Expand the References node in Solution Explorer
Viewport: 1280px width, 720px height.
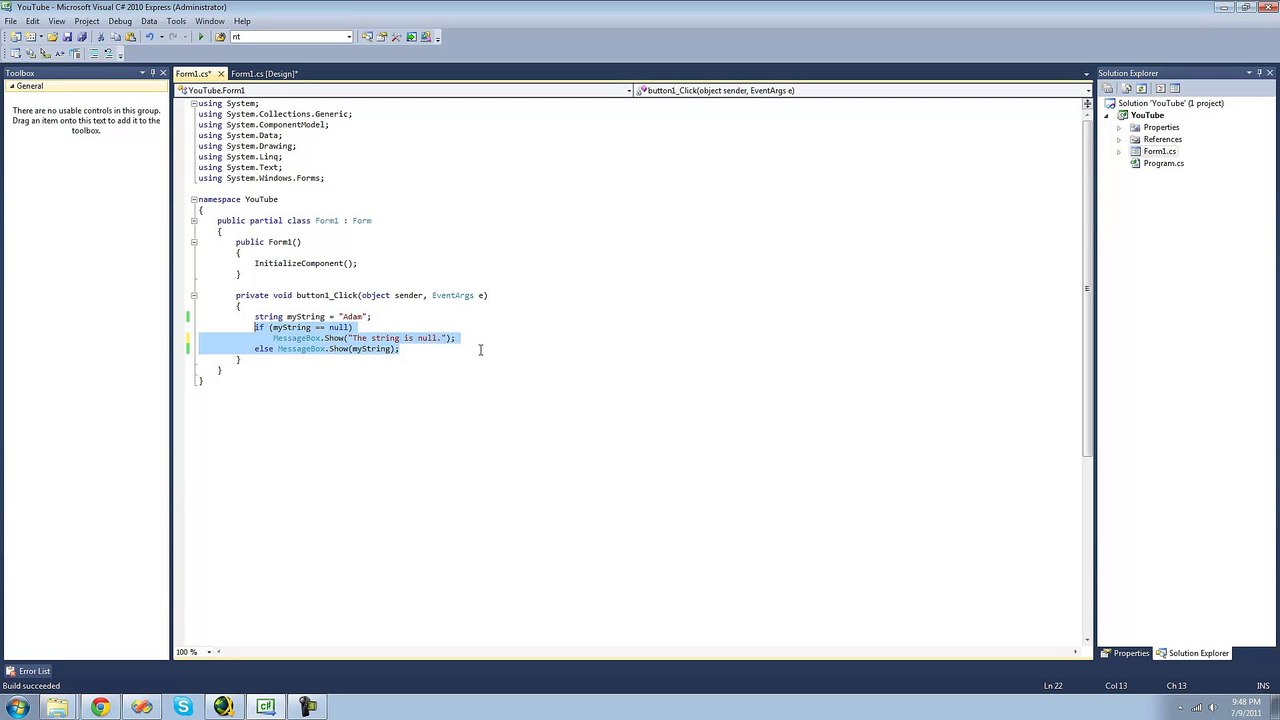click(x=1119, y=140)
